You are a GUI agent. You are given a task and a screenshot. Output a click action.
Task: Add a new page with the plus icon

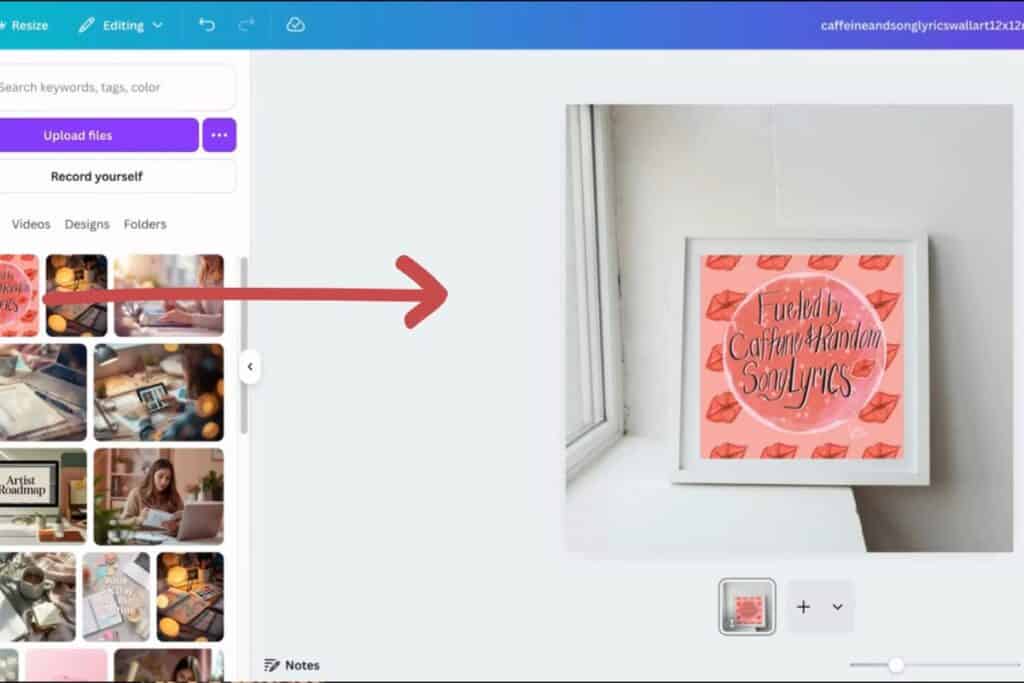[803, 606]
